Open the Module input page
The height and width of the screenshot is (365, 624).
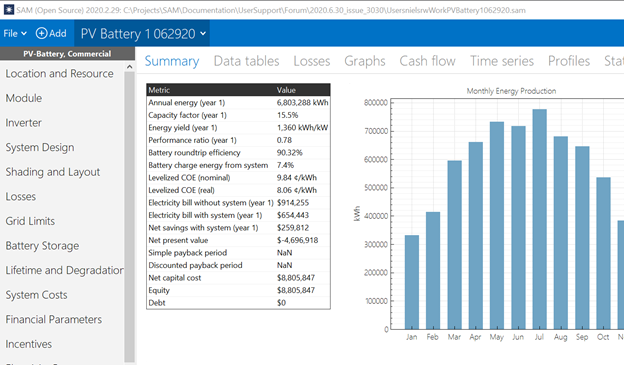click(x=23, y=98)
